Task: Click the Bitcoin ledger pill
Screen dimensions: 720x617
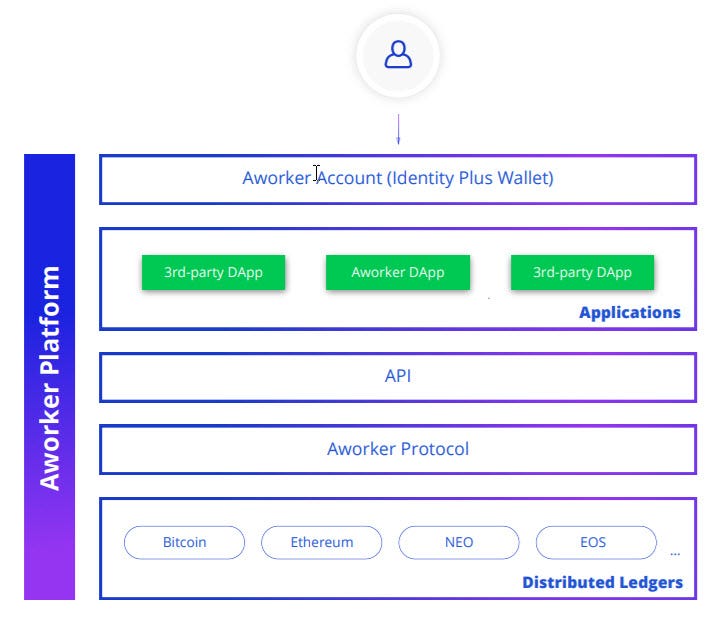Action: (184, 542)
